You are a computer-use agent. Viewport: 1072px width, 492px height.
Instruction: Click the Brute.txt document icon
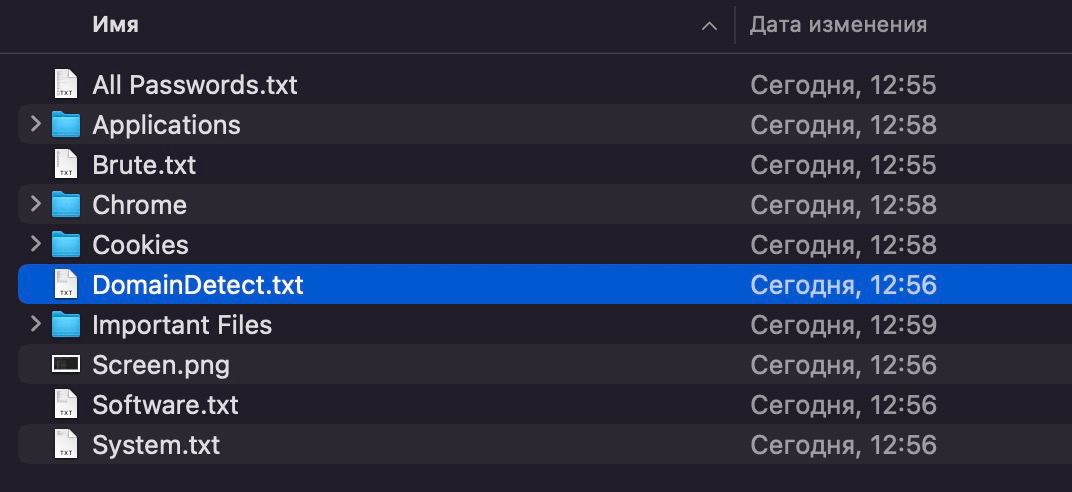66,165
